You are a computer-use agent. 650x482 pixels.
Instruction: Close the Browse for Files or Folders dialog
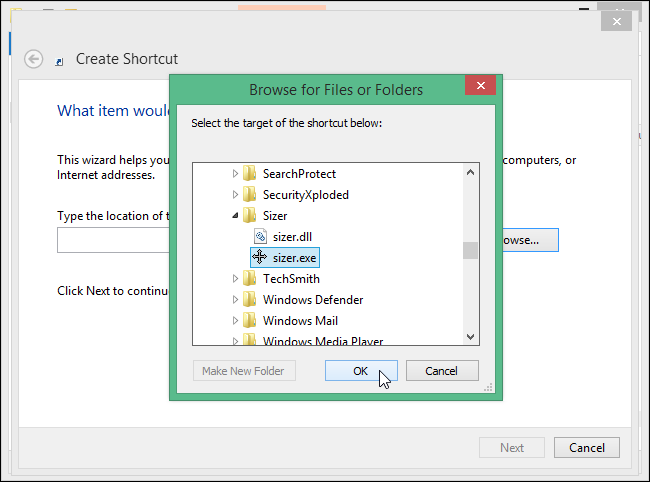coord(480,86)
